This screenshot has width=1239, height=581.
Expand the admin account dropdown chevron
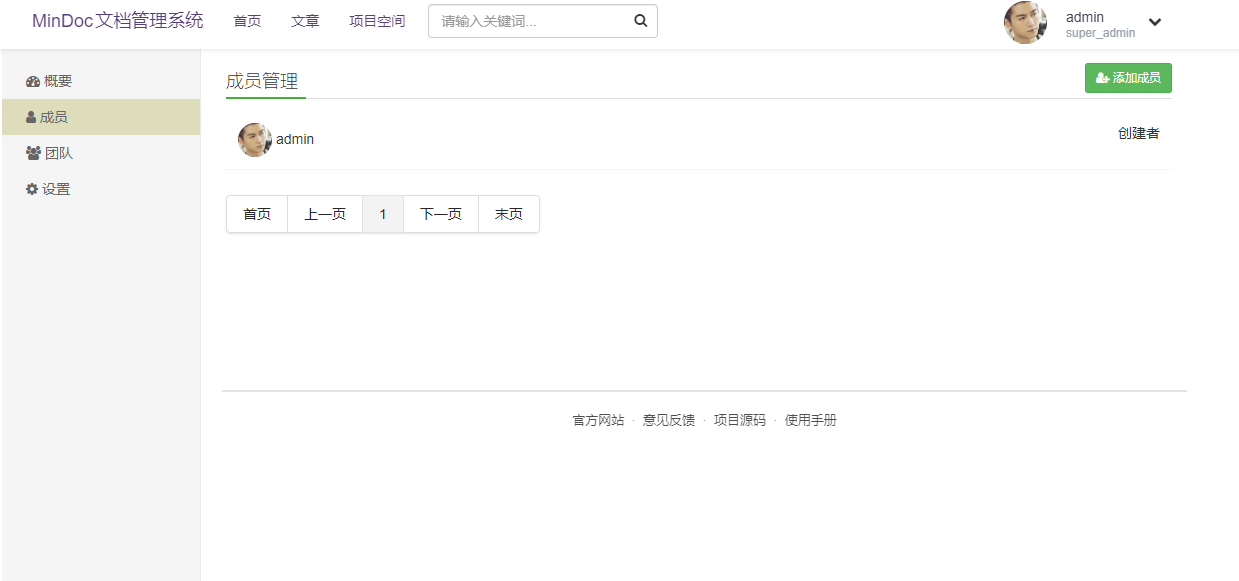(1155, 22)
